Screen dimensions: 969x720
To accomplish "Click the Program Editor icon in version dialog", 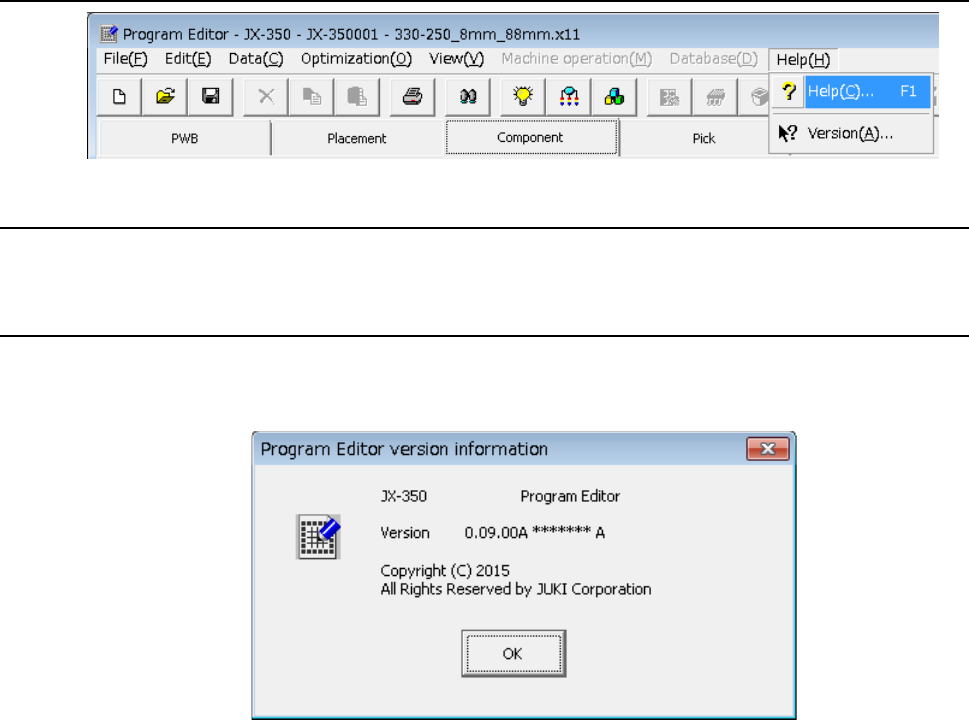I will tap(318, 536).
